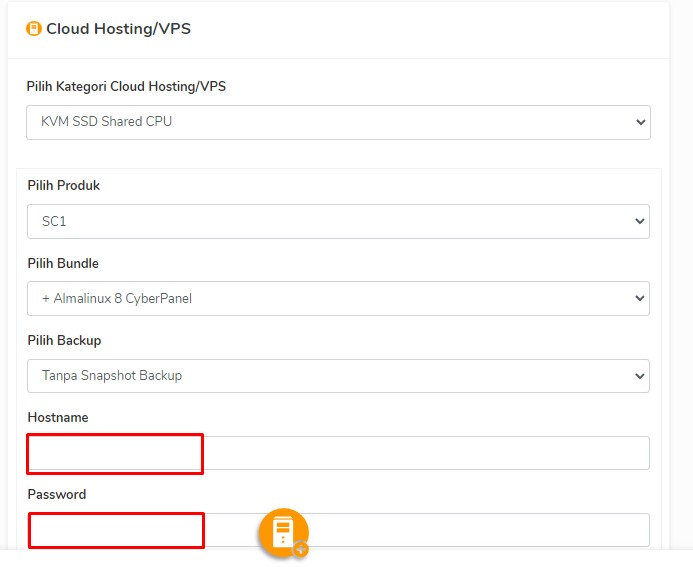The height and width of the screenshot is (567, 693).
Task: Click the orange Cloud Hosting/VPS header icon
Action: coord(34,29)
